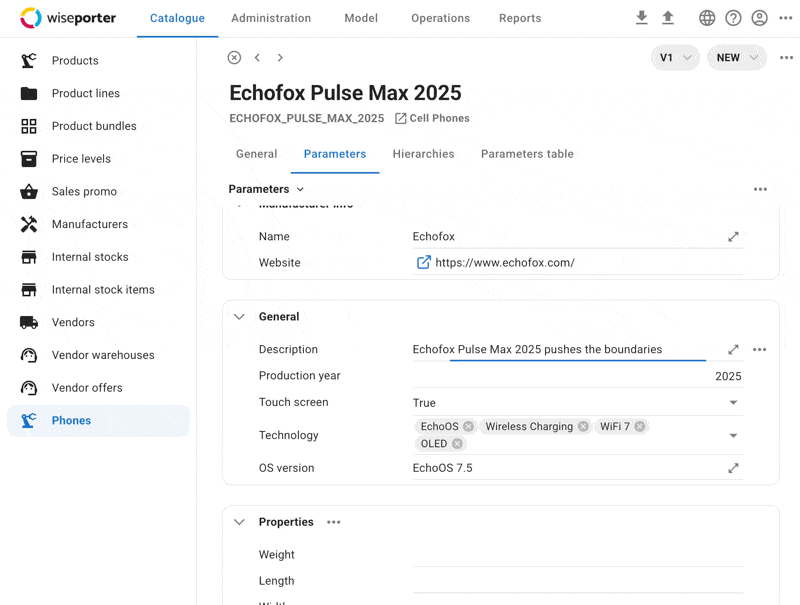
Task: Click the Length input field
Action: tap(578, 581)
